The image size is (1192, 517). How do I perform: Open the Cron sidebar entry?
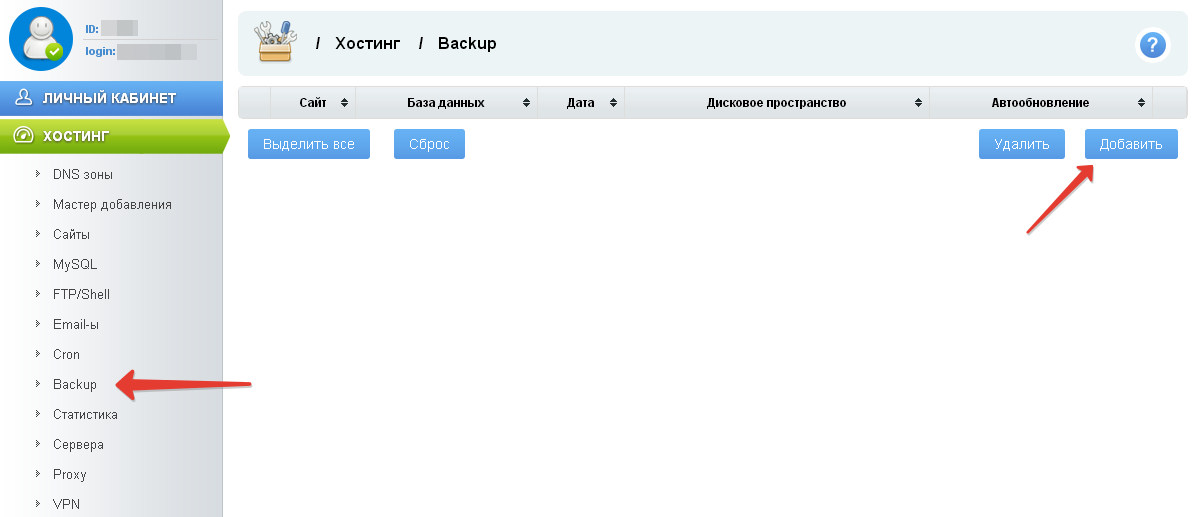click(x=66, y=354)
